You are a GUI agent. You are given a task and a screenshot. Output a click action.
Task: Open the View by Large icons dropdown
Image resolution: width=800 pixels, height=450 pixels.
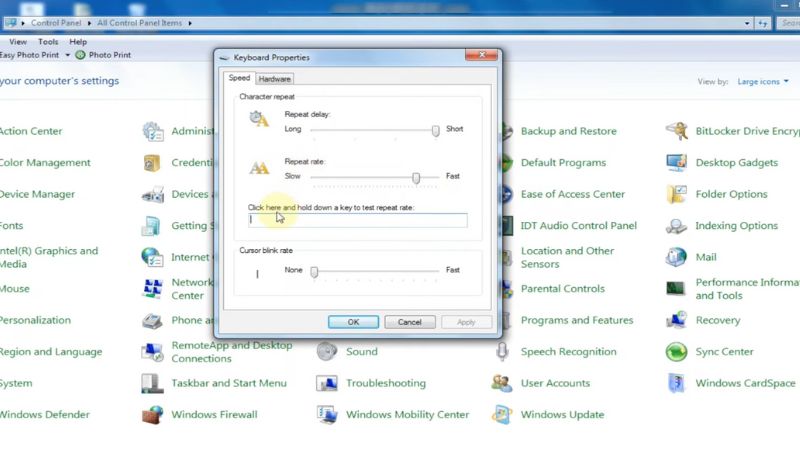point(762,82)
